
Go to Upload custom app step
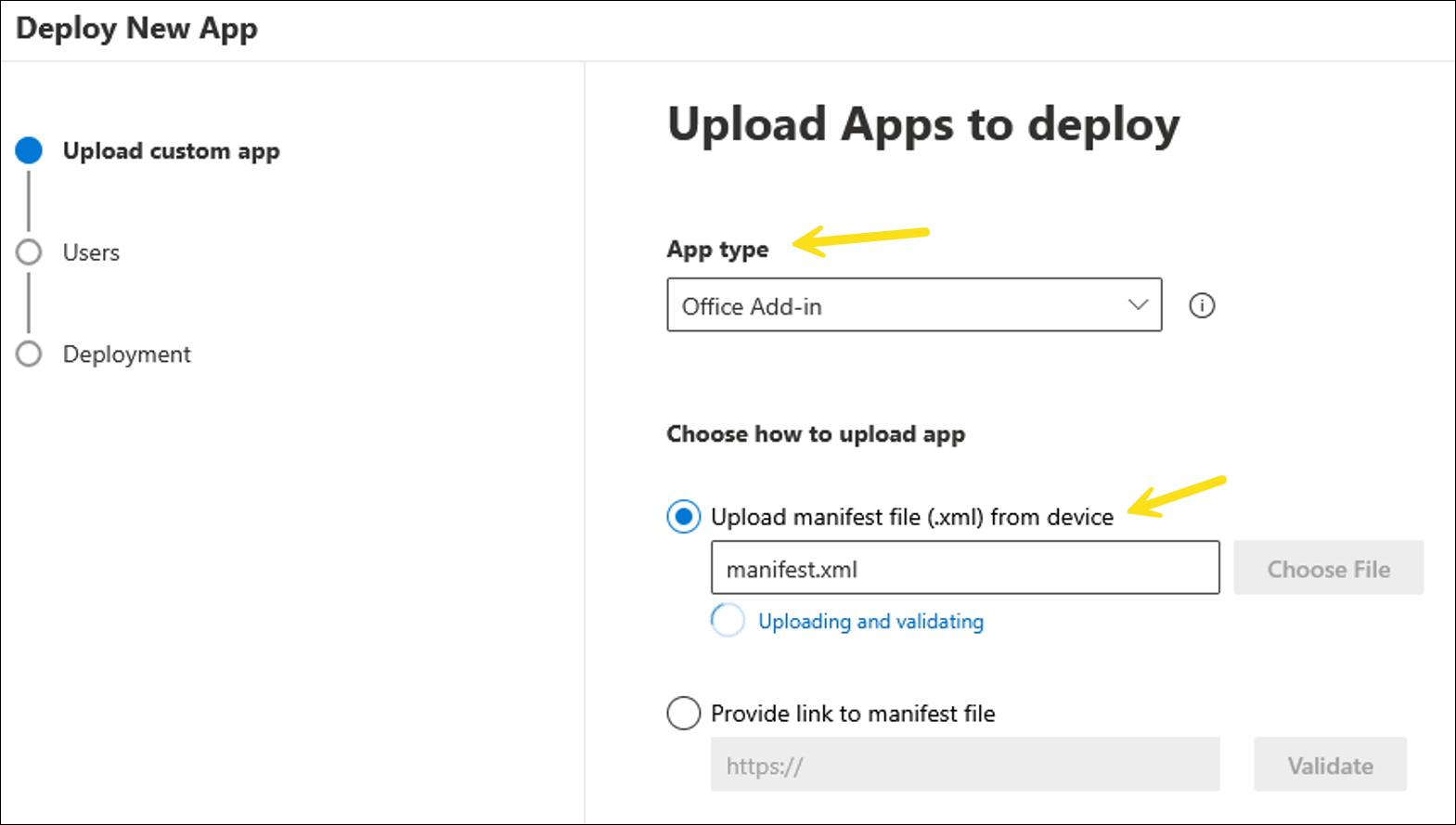[171, 151]
